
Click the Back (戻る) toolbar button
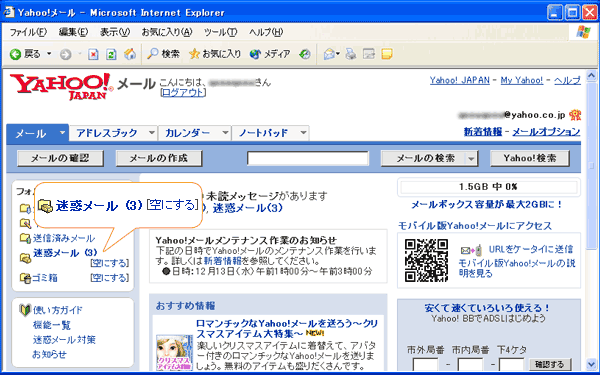point(25,54)
